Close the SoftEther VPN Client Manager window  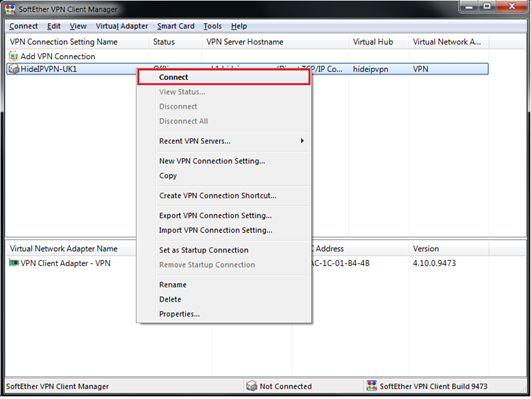tap(512, 7)
